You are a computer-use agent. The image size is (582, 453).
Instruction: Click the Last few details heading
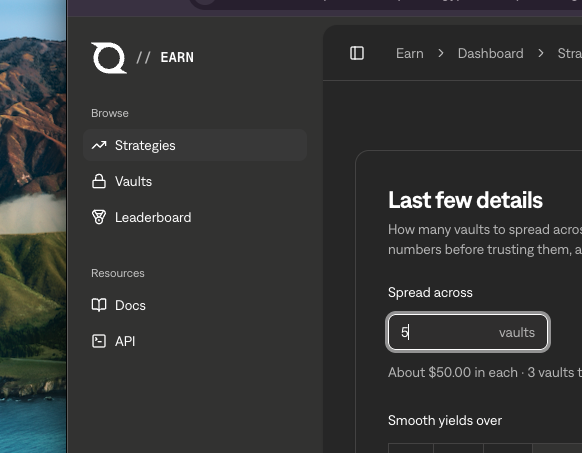[465, 200]
